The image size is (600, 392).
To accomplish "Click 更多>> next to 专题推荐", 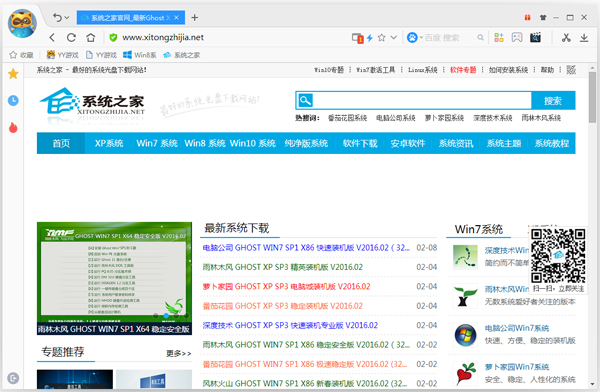I will pyautogui.click(x=178, y=353).
